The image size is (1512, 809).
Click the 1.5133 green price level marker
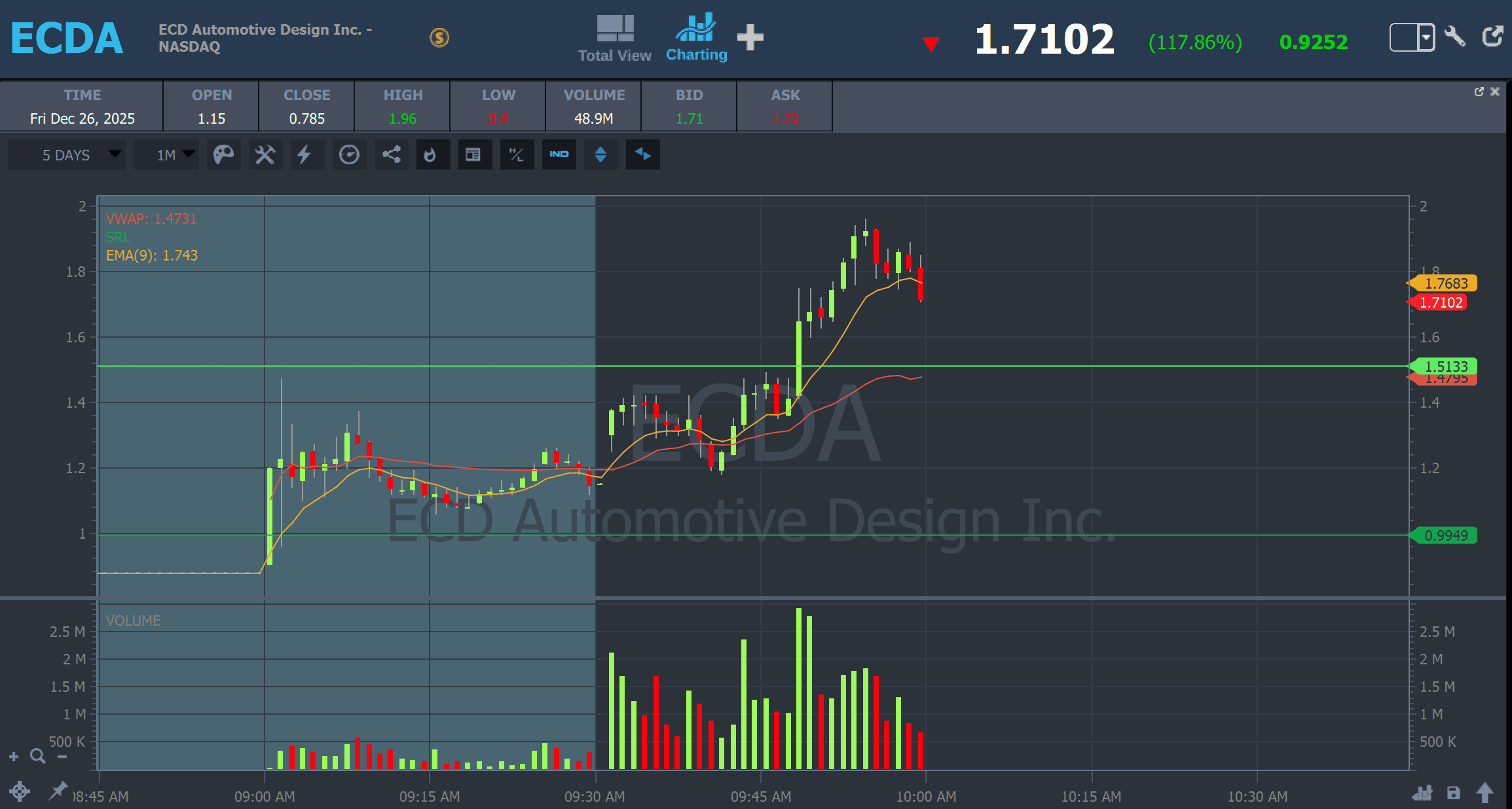[1445, 367]
